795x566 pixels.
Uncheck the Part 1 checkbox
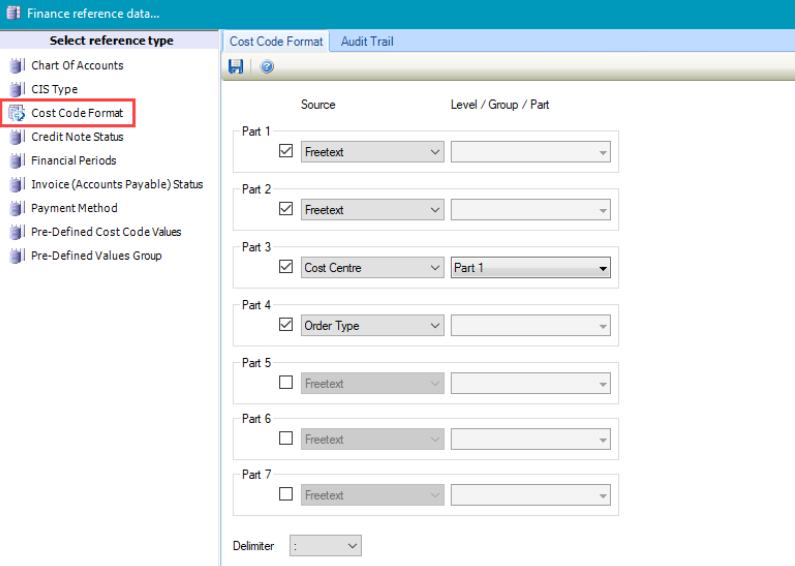tap(286, 152)
